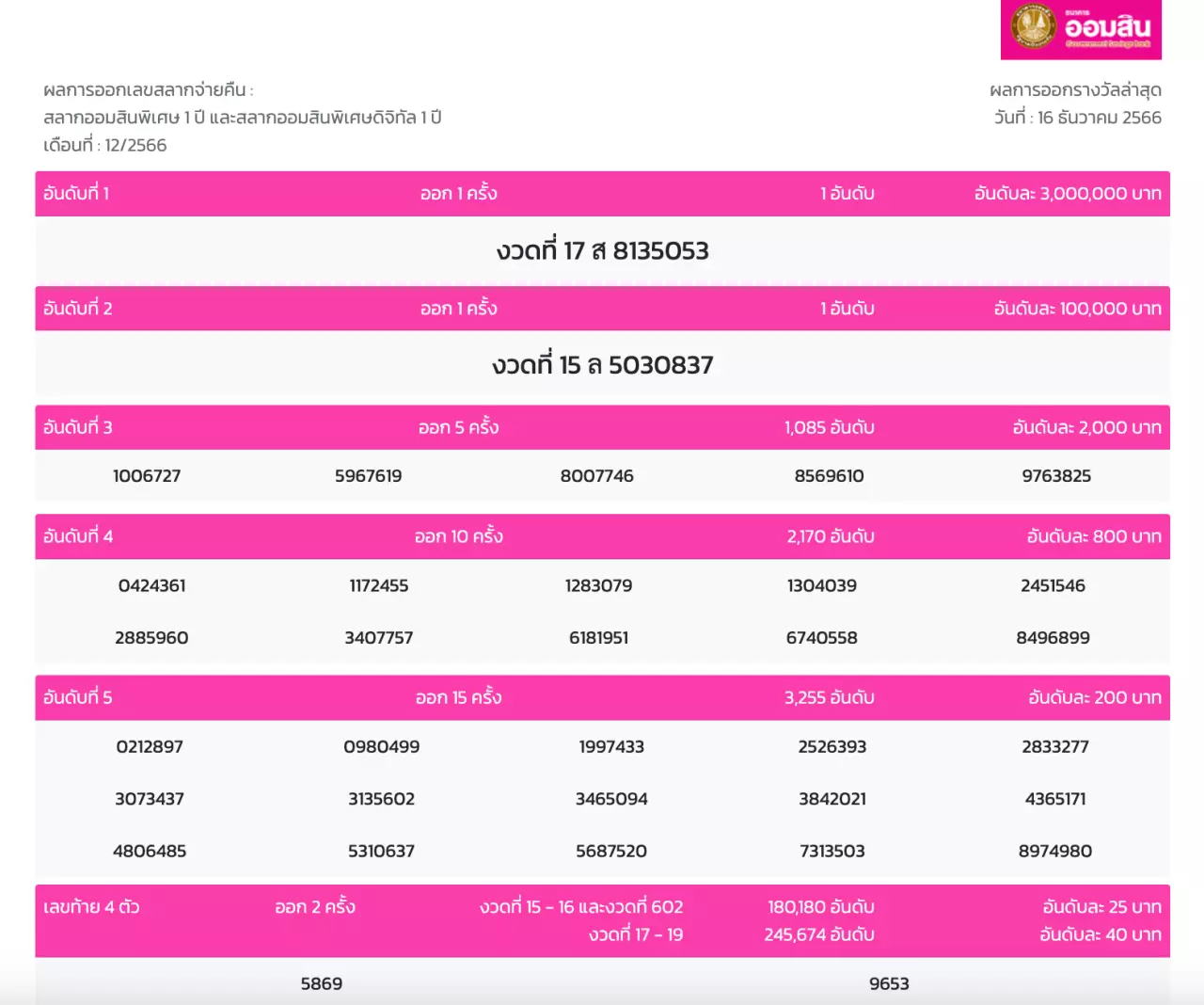Click the อันดับที่ 2 header label
Viewport: 1204px width, 1005px height.
pyautogui.click(x=78, y=309)
